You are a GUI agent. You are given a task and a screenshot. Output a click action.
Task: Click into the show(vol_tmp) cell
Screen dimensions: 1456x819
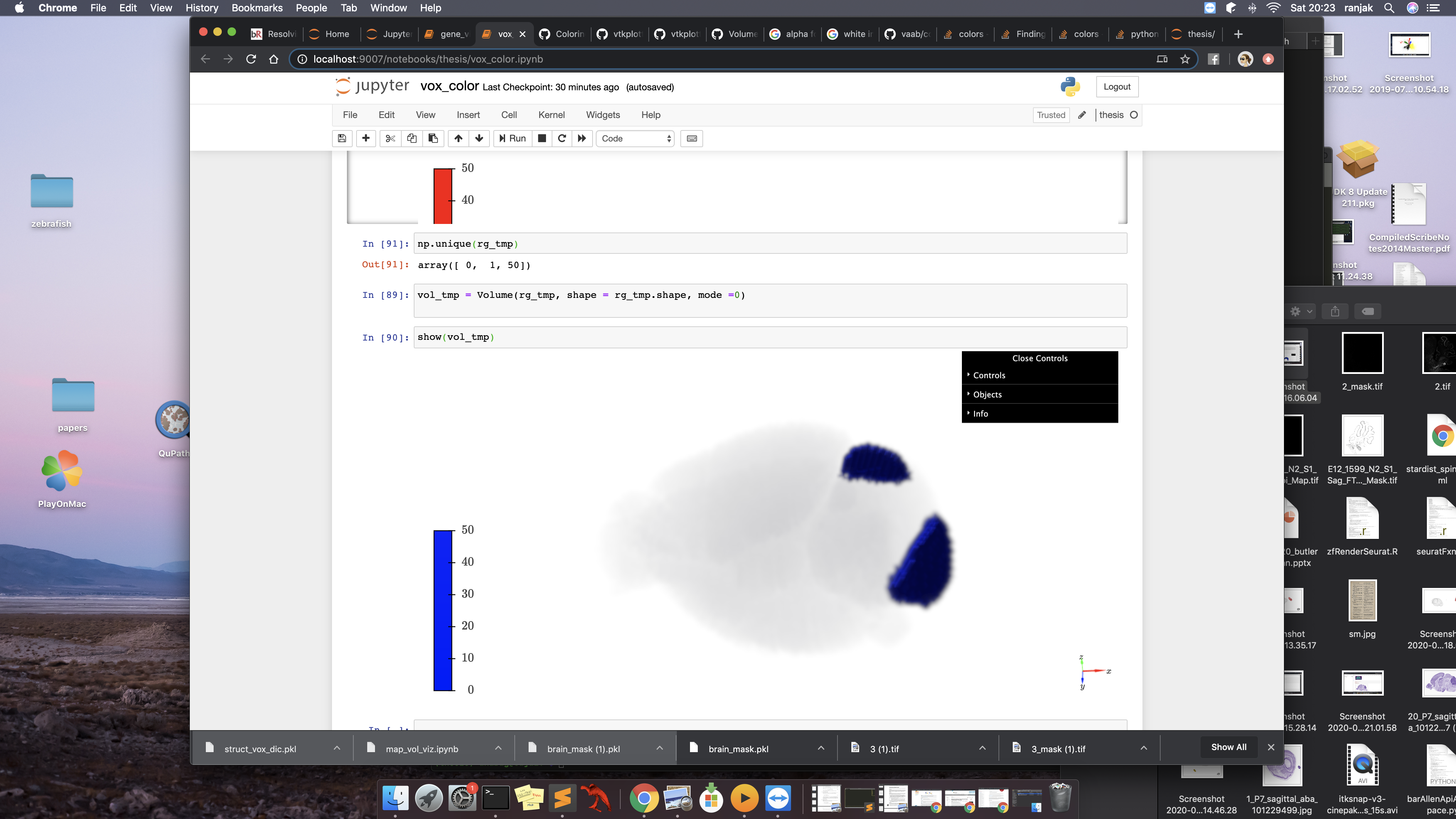point(770,337)
